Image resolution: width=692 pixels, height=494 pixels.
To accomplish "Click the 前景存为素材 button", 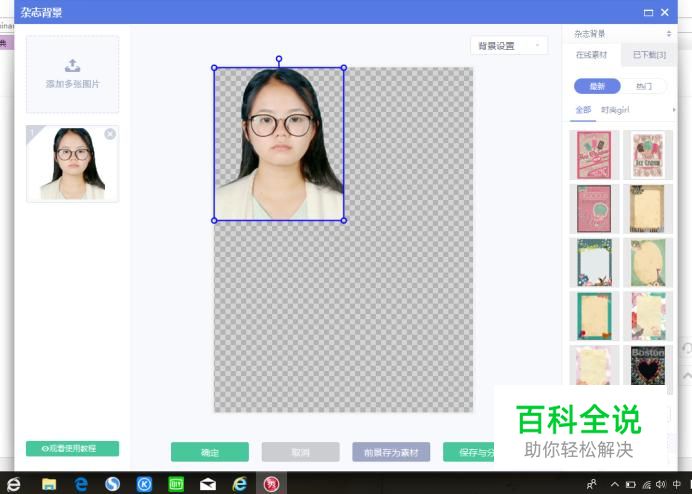I will (390, 452).
